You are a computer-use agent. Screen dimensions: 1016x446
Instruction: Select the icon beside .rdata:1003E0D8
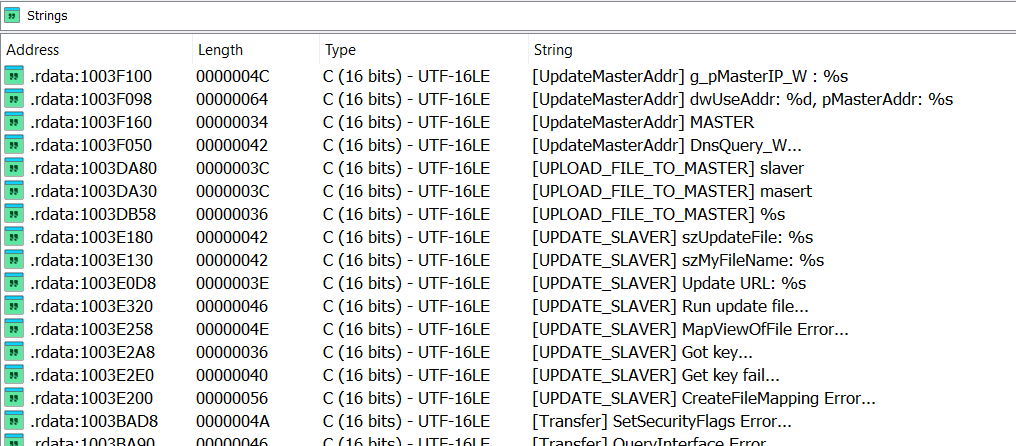(x=14, y=283)
